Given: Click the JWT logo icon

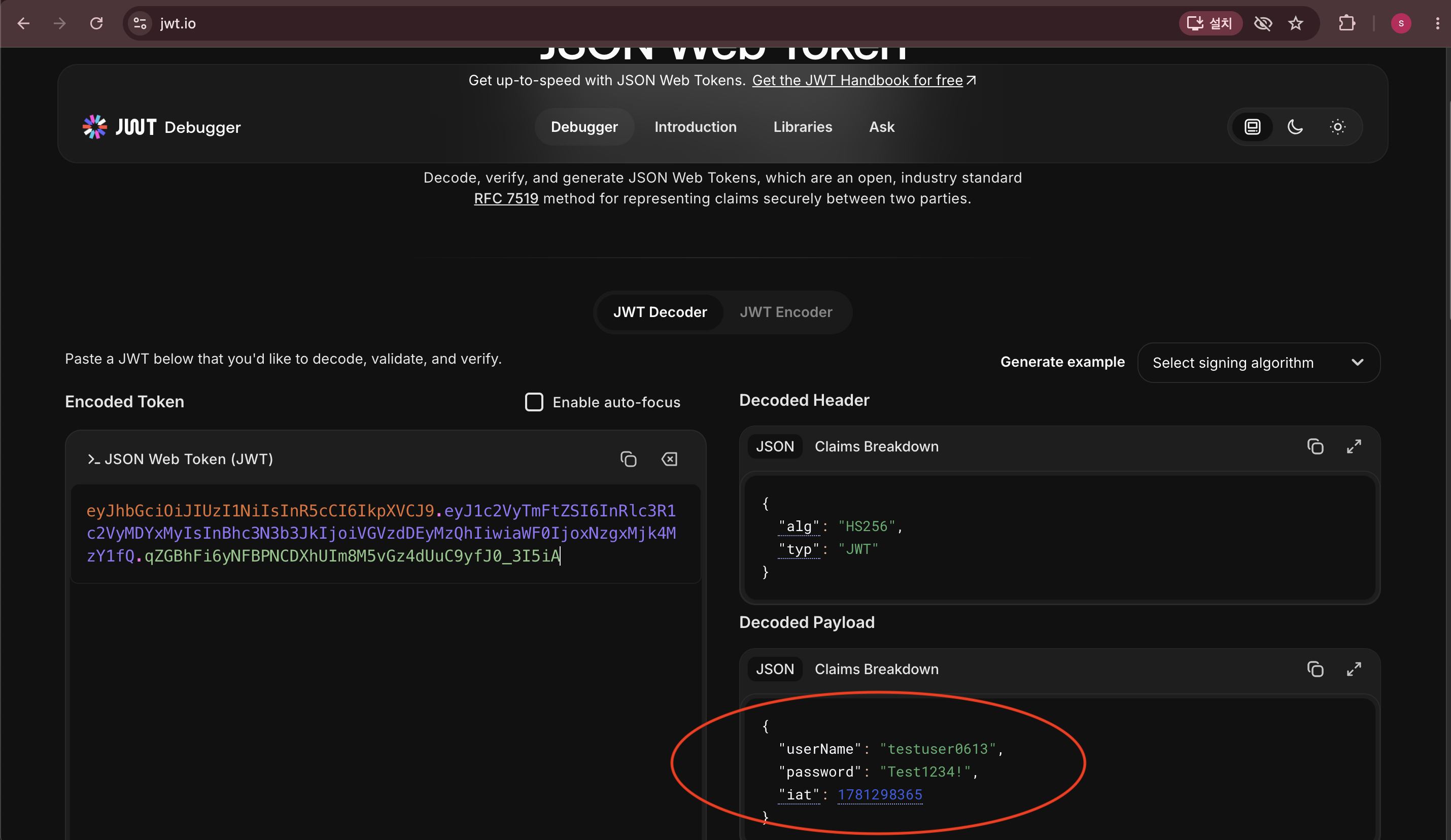Looking at the screenshot, I should [94, 127].
